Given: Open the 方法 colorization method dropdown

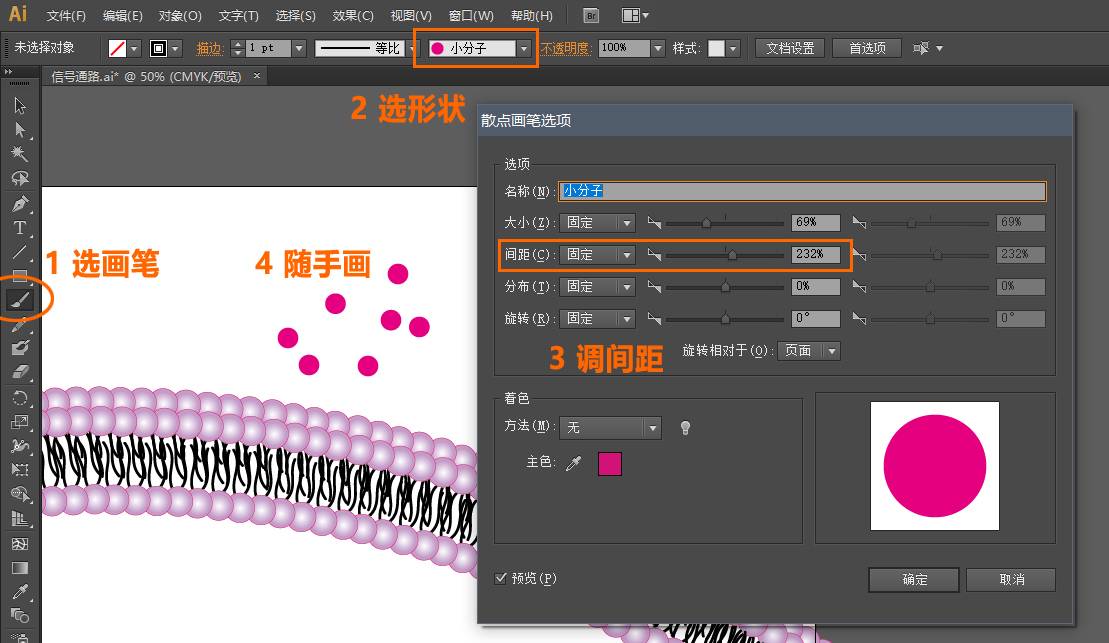Looking at the screenshot, I should [610, 427].
